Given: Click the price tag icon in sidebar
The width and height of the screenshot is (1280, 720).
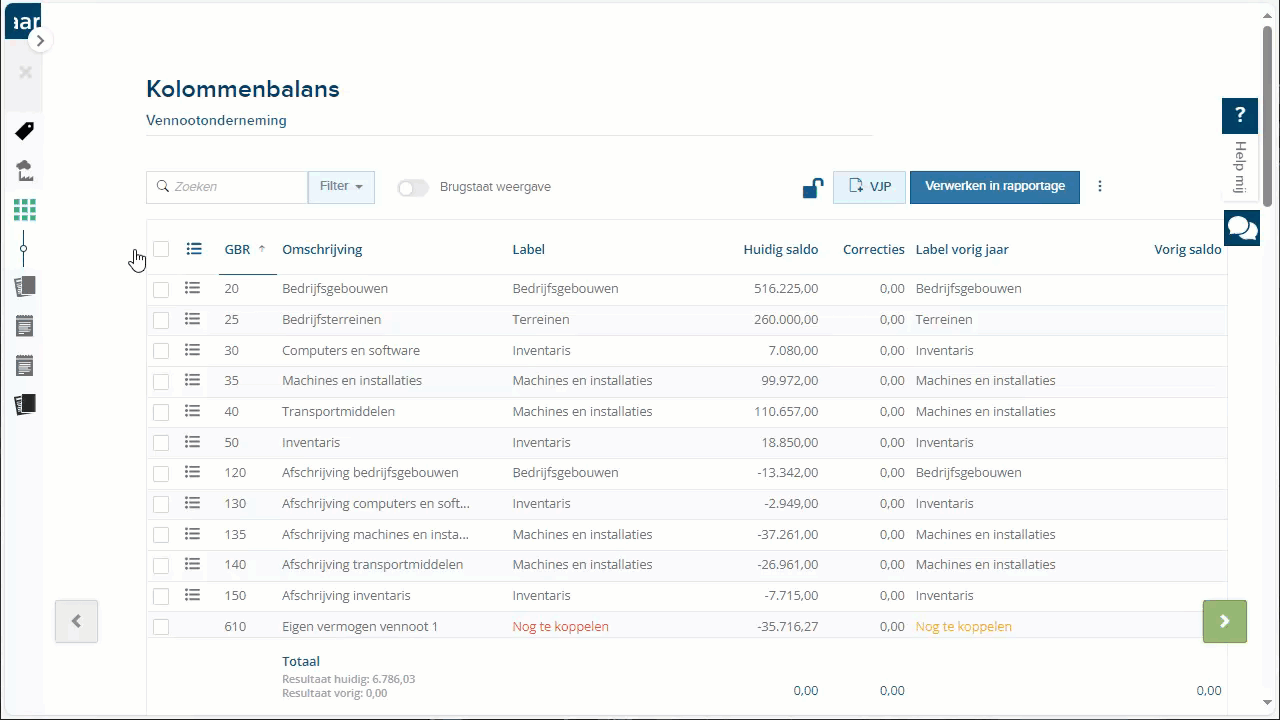Looking at the screenshot, I should click(25, 131).
